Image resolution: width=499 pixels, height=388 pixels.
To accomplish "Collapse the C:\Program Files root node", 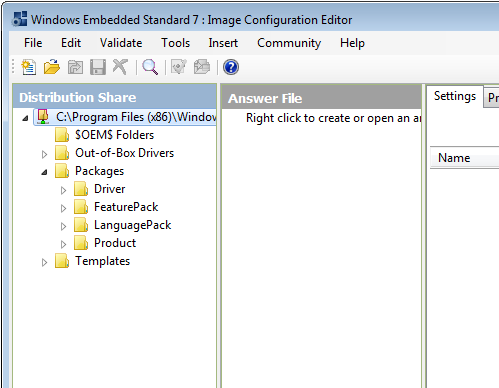I will click(25, 118).
